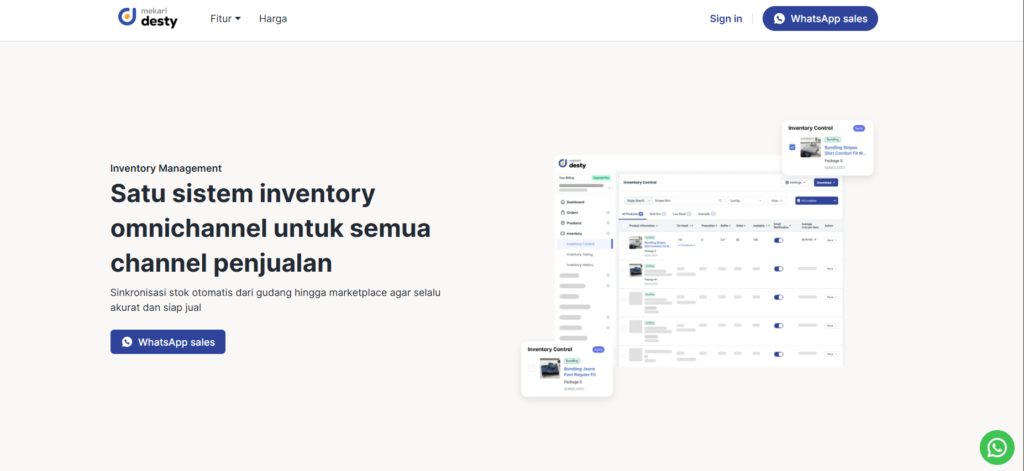Open the All Location dropdown in preview
The height and width of the screenshot is (471, 1024).
816,201
